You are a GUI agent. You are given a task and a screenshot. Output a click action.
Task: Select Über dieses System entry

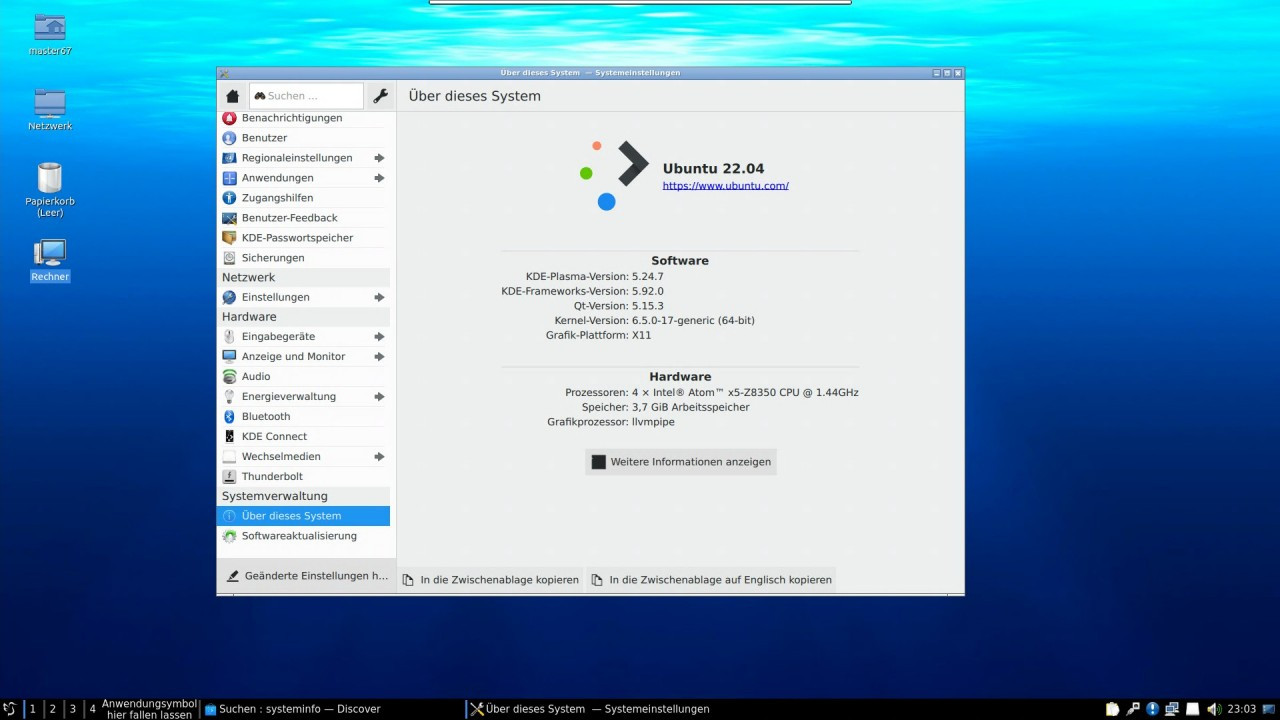(x=303, y=516)
